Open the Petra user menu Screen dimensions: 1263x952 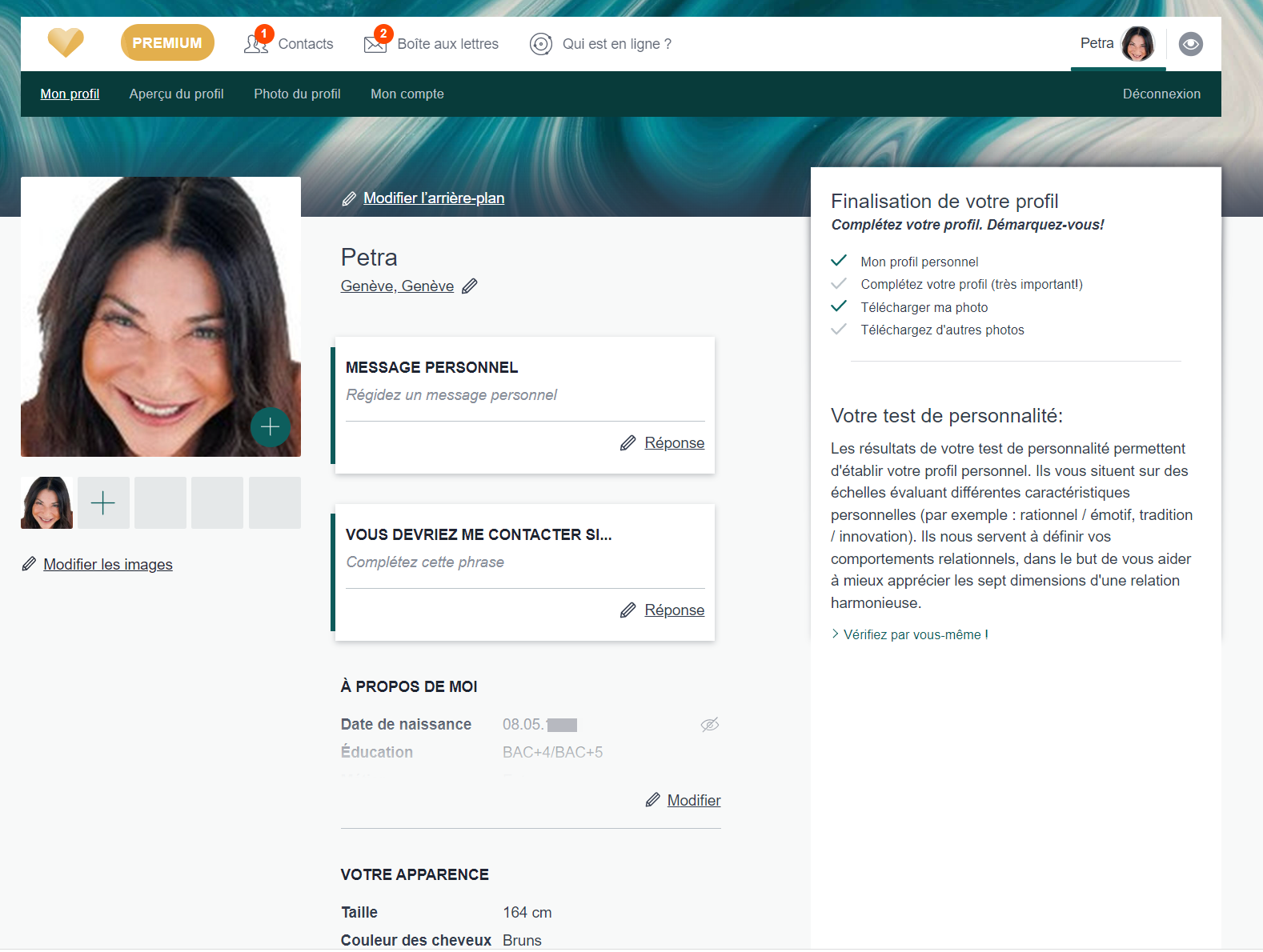[1097, 44]
